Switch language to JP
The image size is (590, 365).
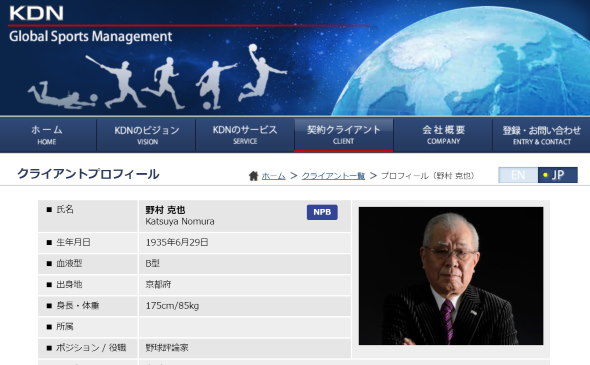[x=558, y=175]
